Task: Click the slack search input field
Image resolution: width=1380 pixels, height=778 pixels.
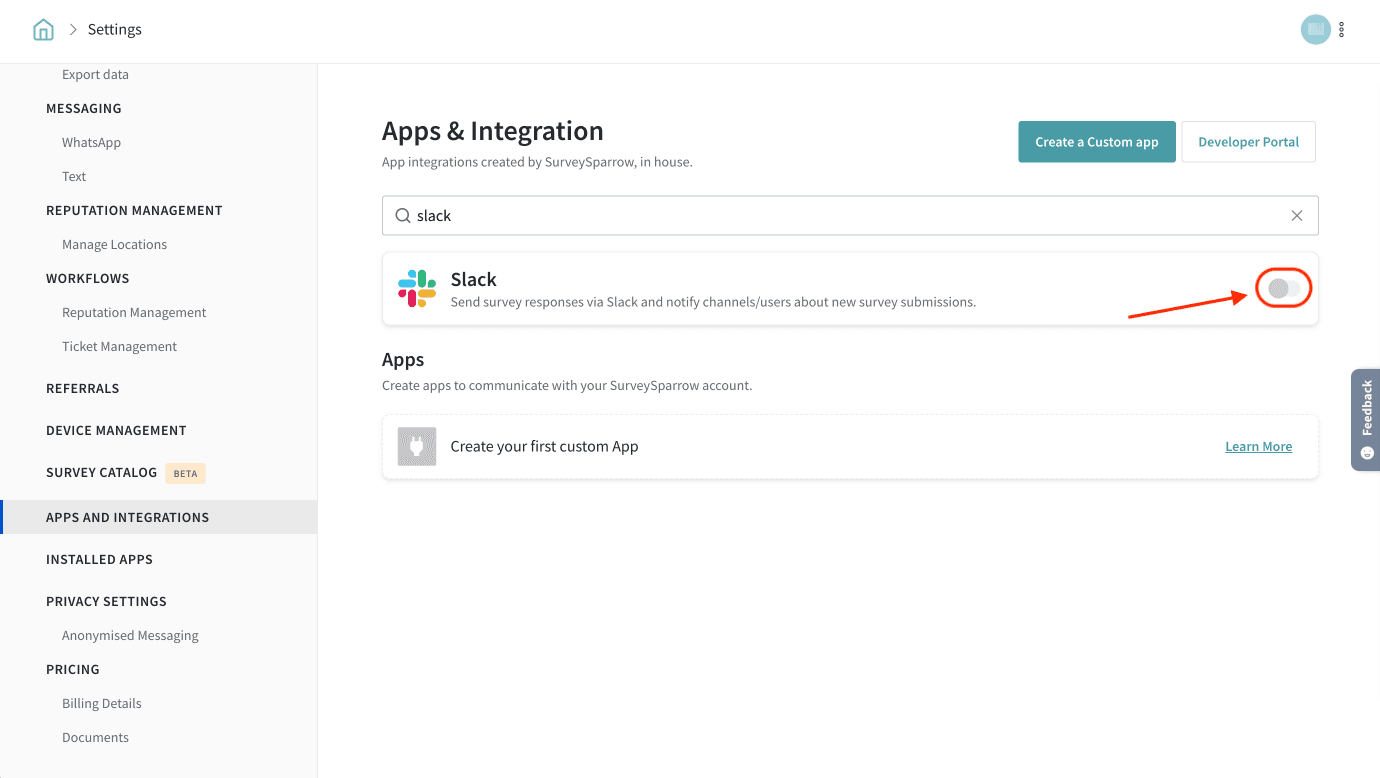Action: (850, 216)
